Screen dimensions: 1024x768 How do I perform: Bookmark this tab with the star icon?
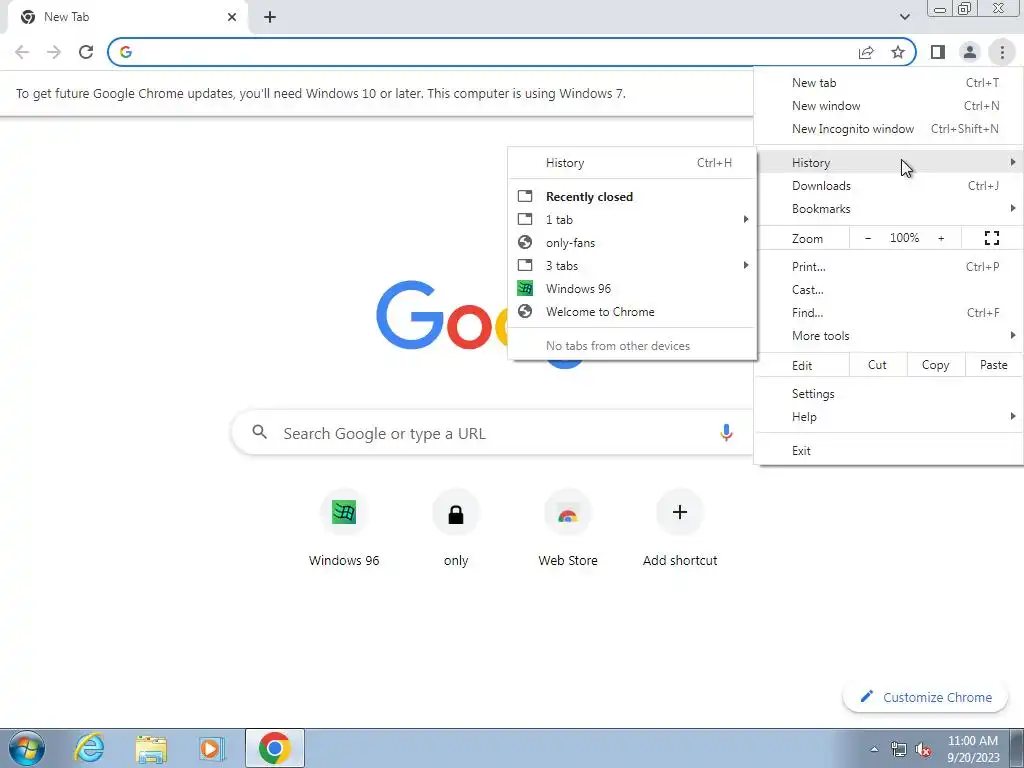[x=898, y=52]
